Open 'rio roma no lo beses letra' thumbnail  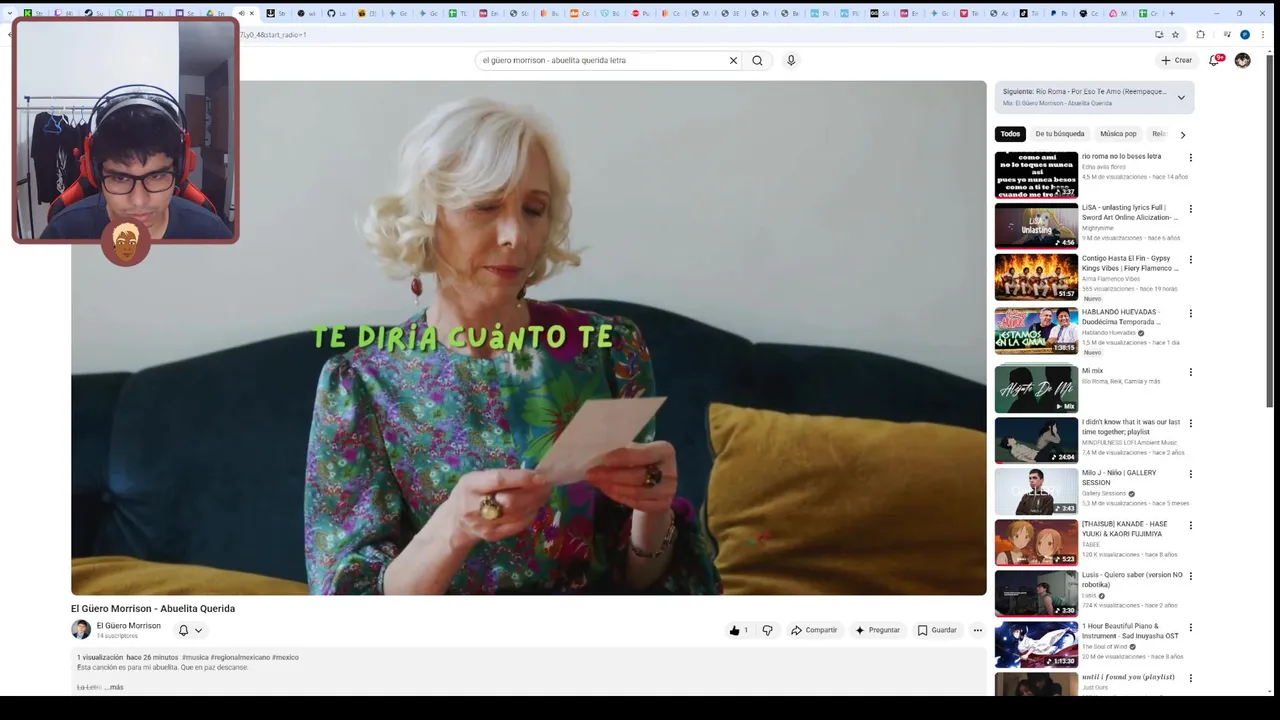tap(1036, 175)
